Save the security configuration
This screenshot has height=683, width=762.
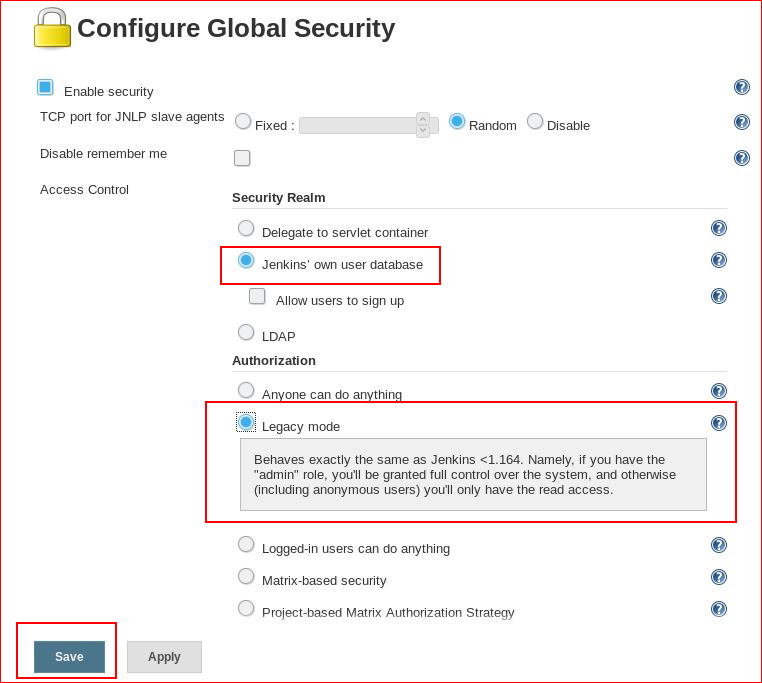(69, 657)
